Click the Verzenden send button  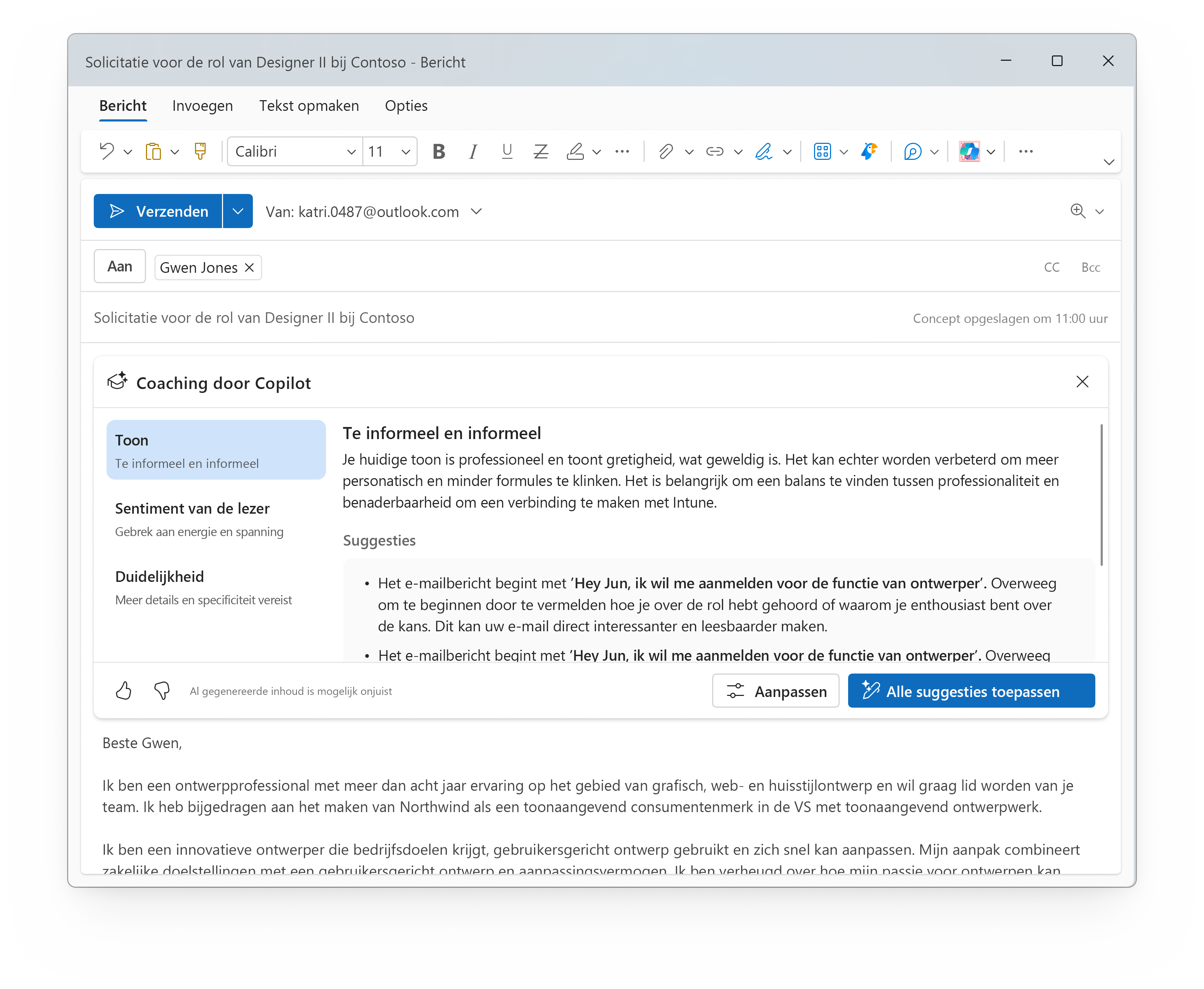coord(158,211)
